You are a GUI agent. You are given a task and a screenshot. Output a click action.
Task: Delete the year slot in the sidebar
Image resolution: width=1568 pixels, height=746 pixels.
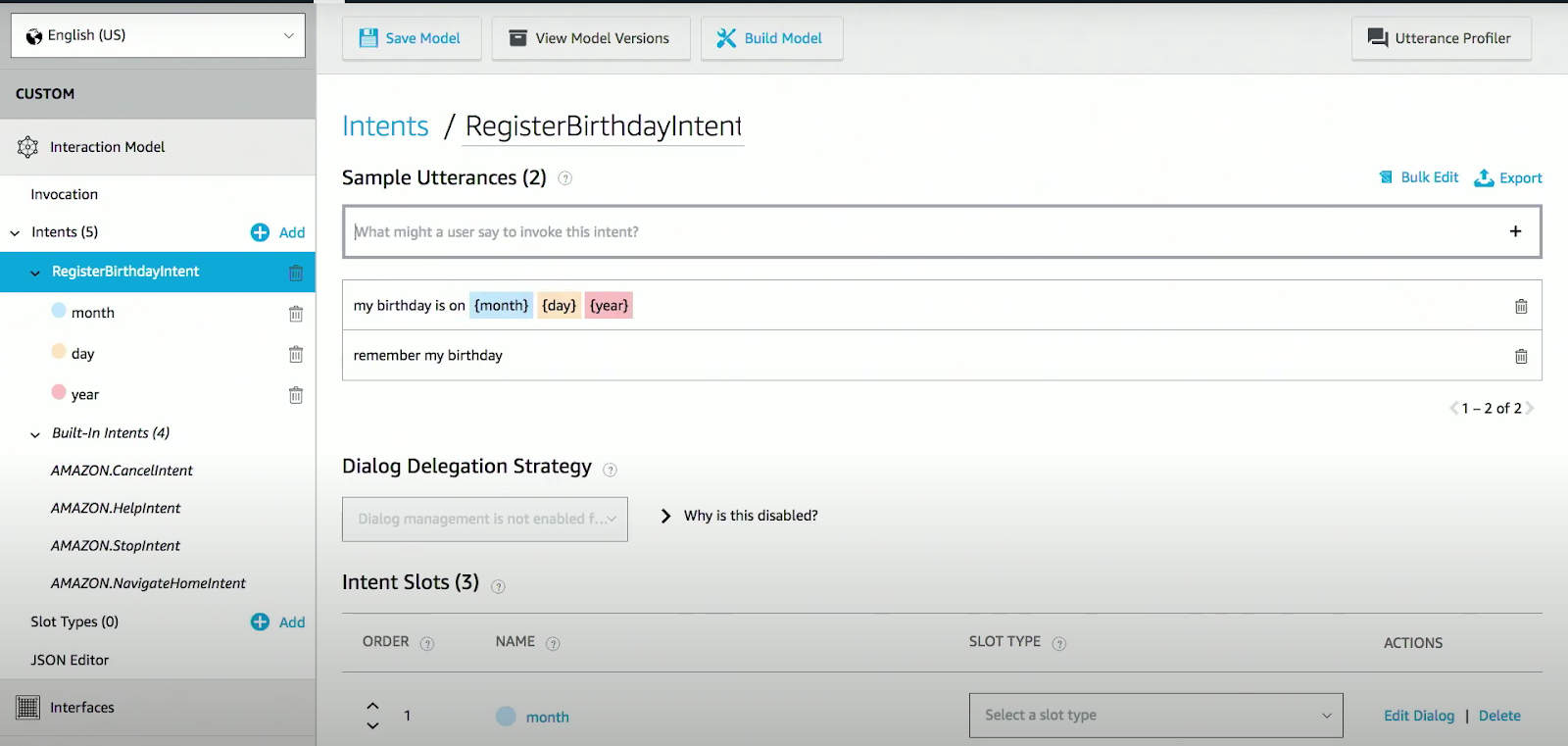296,395
